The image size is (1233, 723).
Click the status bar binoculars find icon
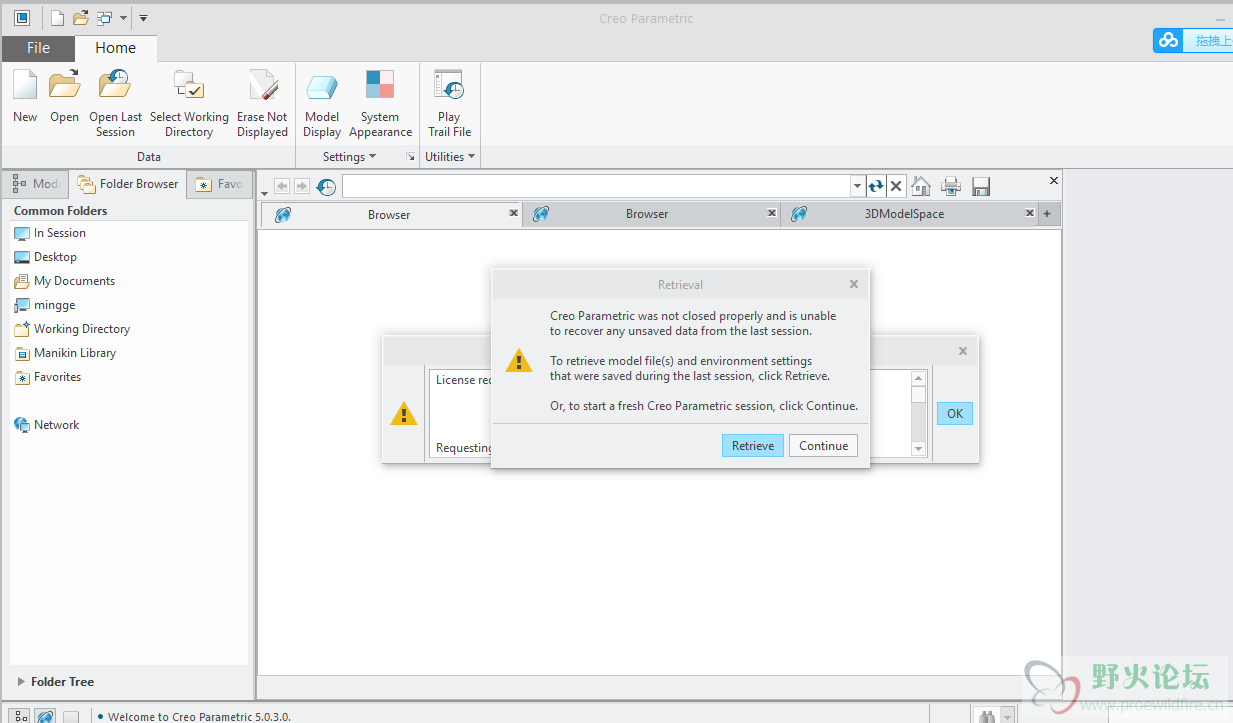tap(987, 716)
